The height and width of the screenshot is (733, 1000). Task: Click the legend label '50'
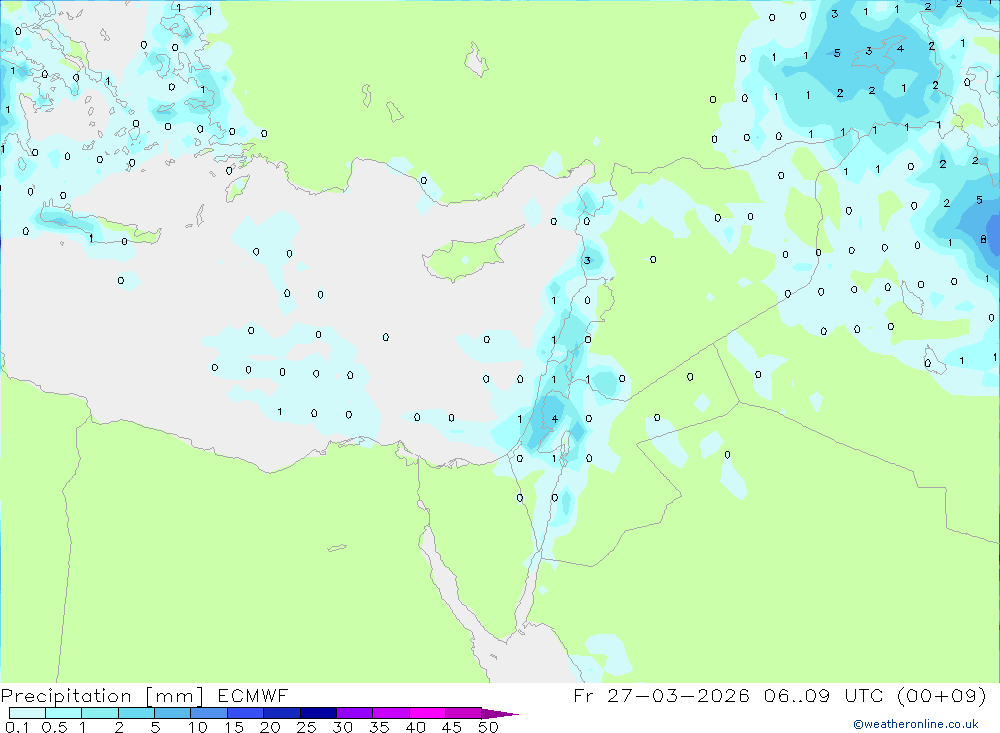coord(488,727)
